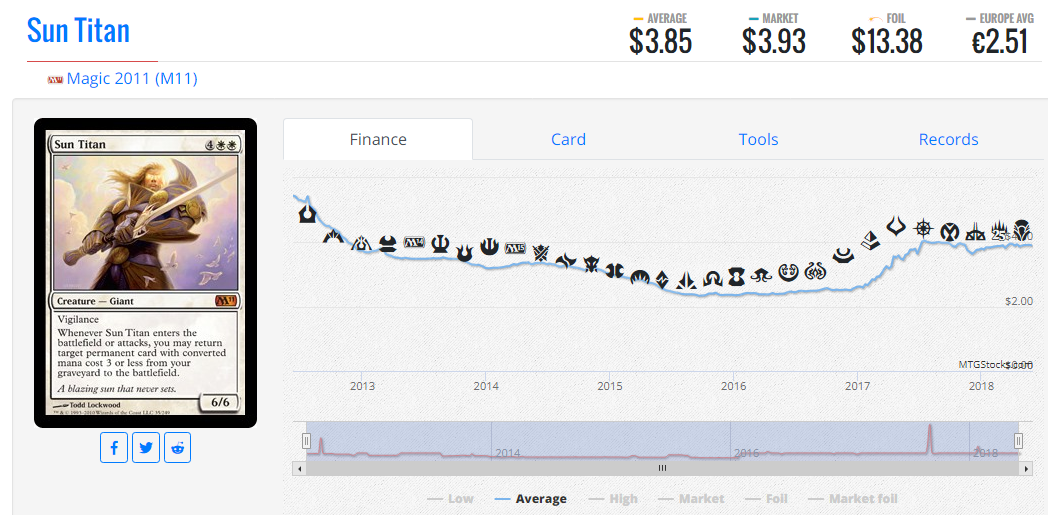Share card on Twitter
1048x515 pixels.
[146, 448]
